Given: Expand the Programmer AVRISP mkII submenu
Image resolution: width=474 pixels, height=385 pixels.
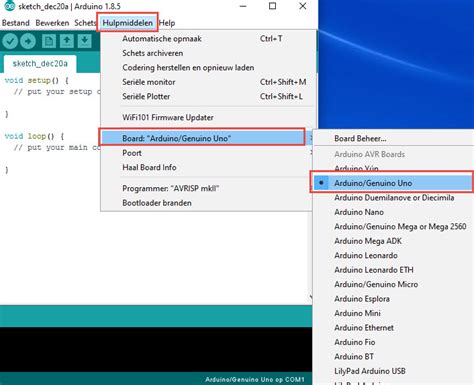Looking at the screenshot, I should [x=207, y=188].
